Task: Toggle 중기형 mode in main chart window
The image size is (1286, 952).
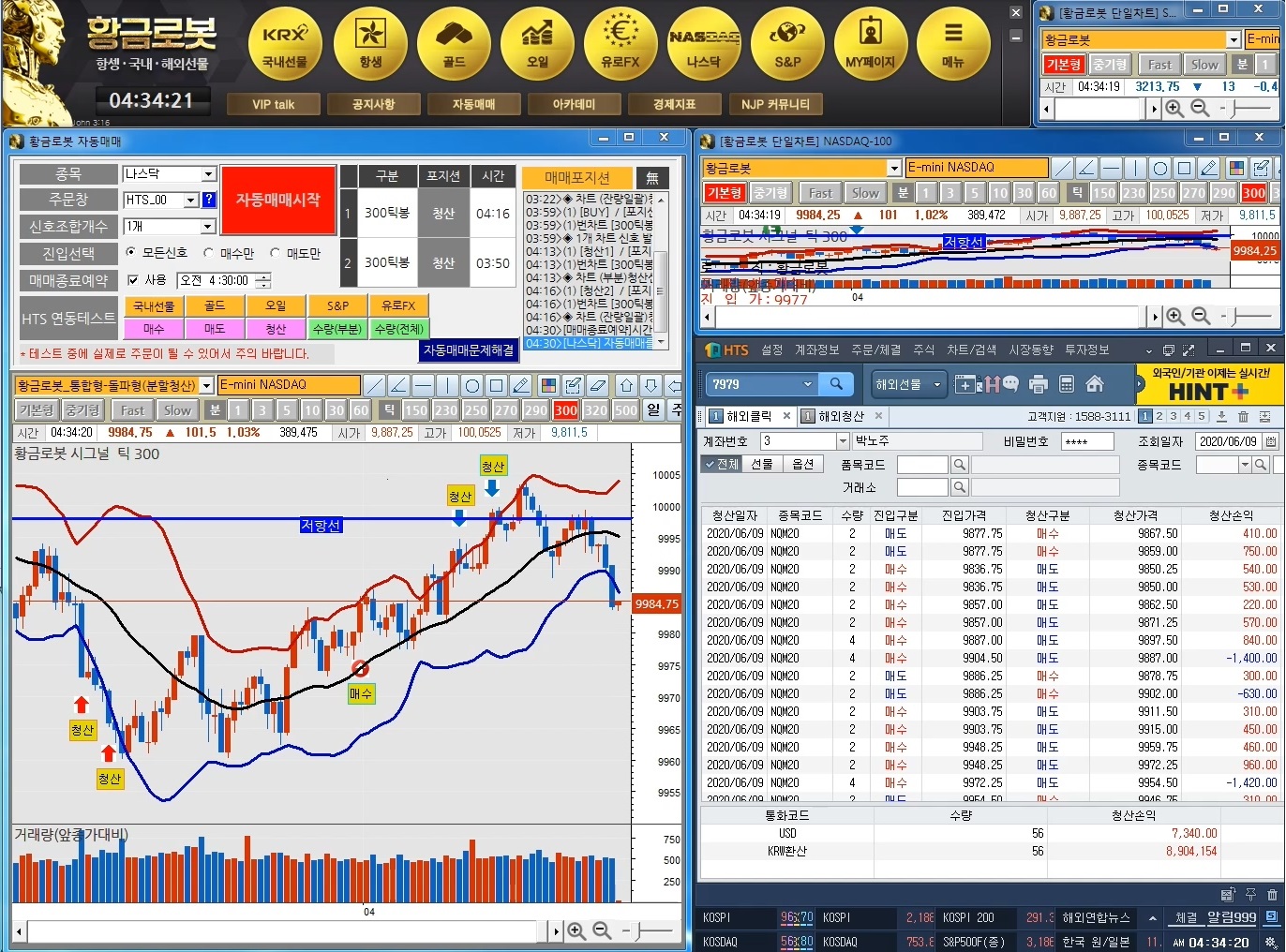Action: tap(82, 410)
